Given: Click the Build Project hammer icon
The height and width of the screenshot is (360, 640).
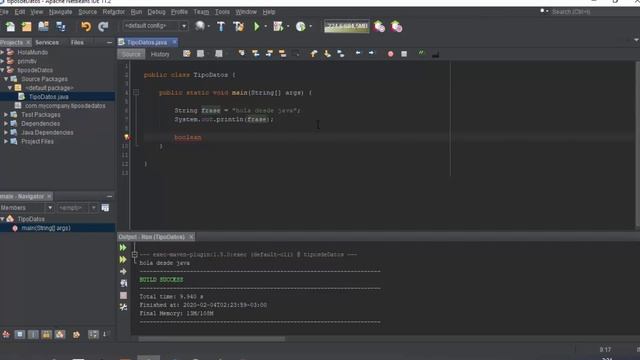Looking at the screenshot, I should point(221,27).
